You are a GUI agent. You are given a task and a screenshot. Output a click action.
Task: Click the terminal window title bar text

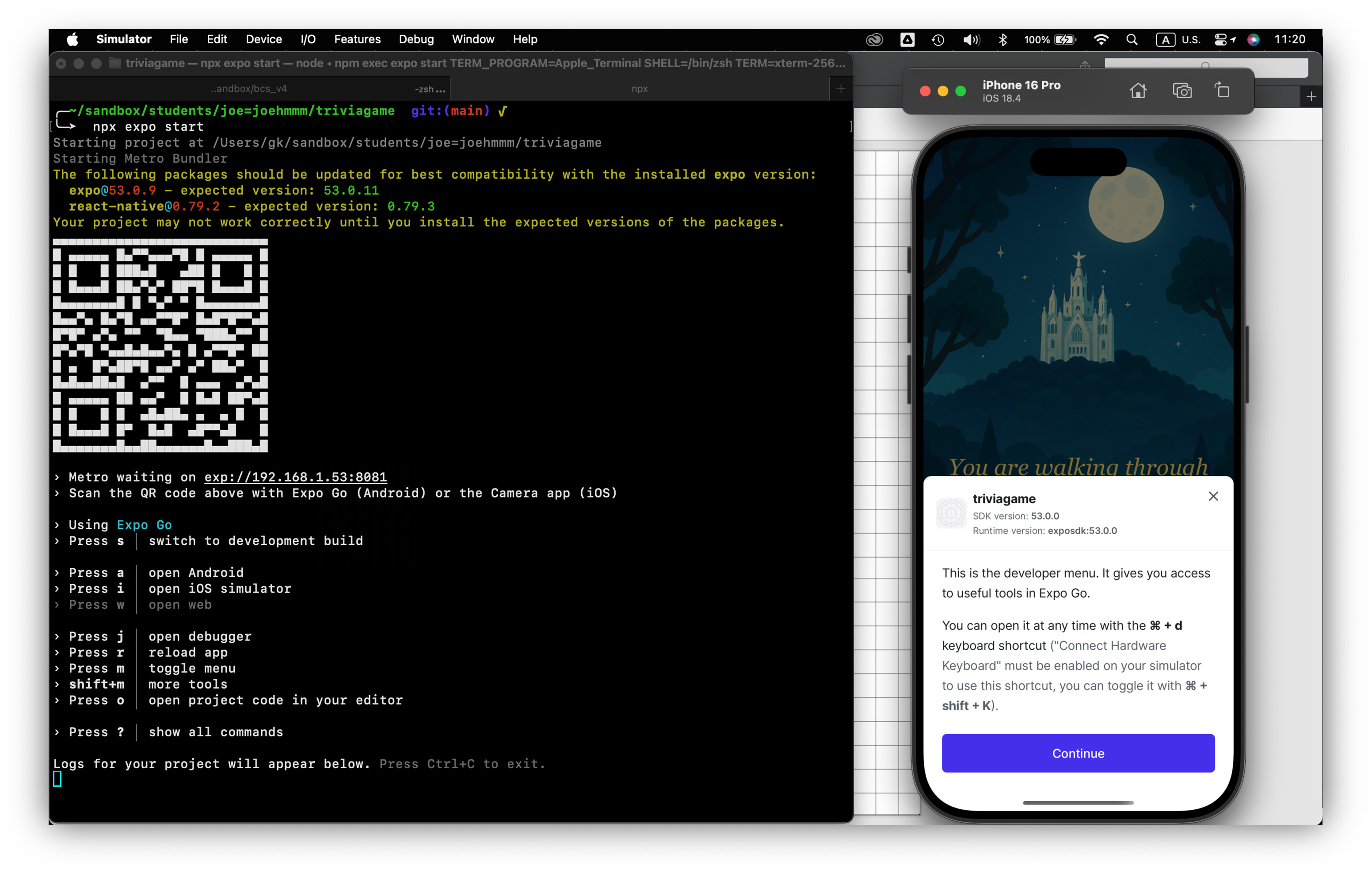click(485, 63)
